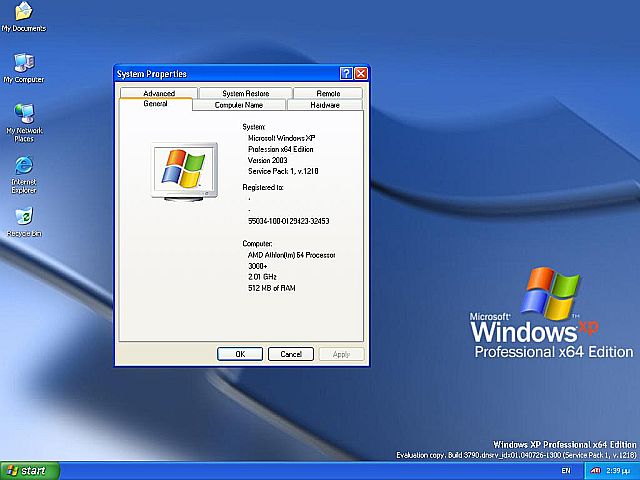This screenshot has width=640, height=480.
Task: Switch to the Advanced tab
Action: tap(159, 93)
